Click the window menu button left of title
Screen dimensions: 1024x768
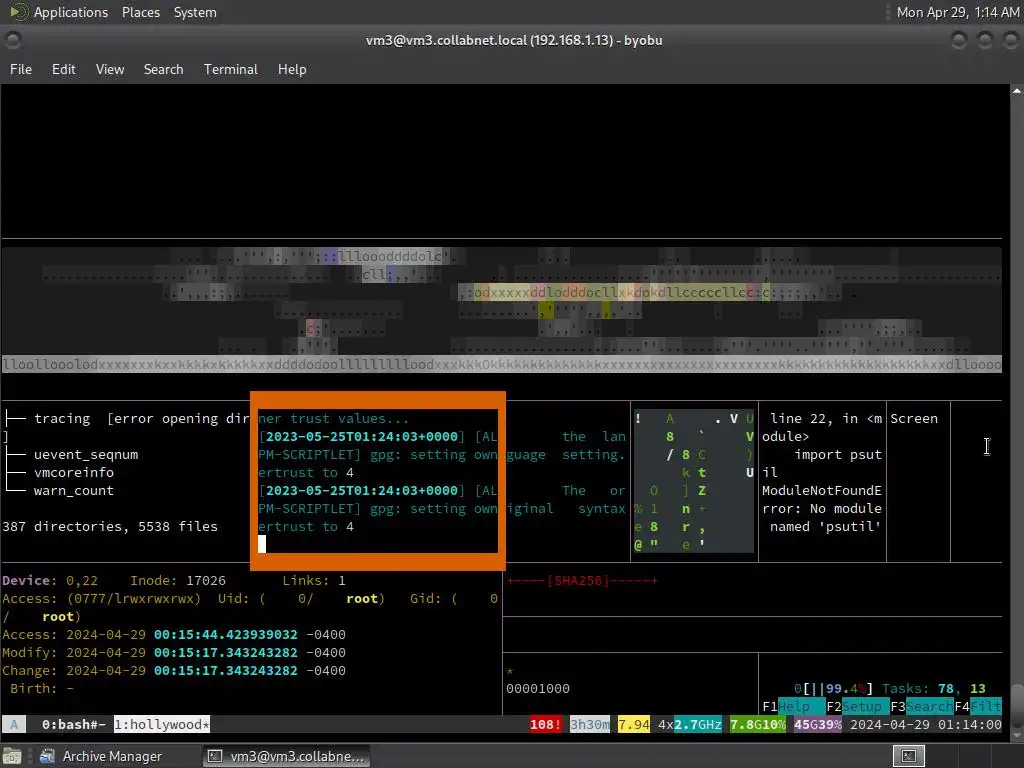pos(12,40)
